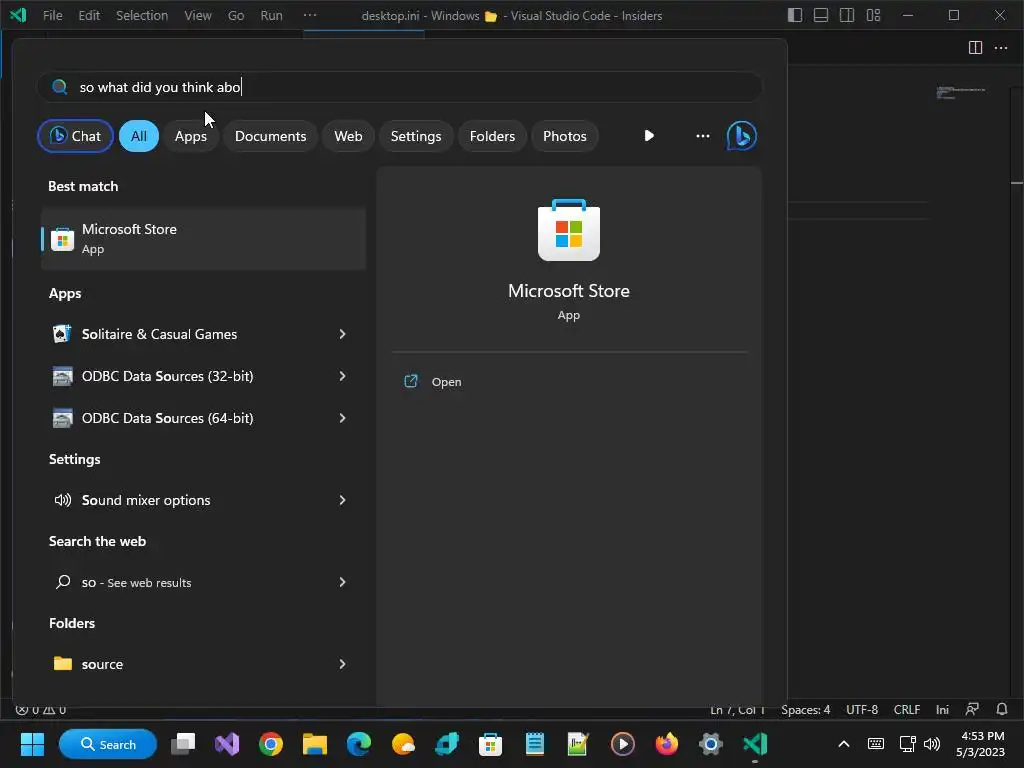Open Task View on the taskbar

coord(183,744)
